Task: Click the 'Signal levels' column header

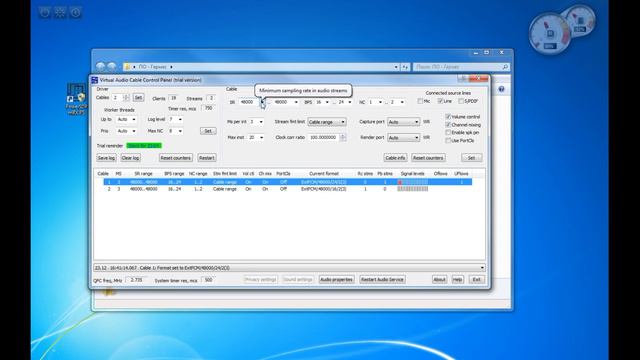Action: [413, 174]
